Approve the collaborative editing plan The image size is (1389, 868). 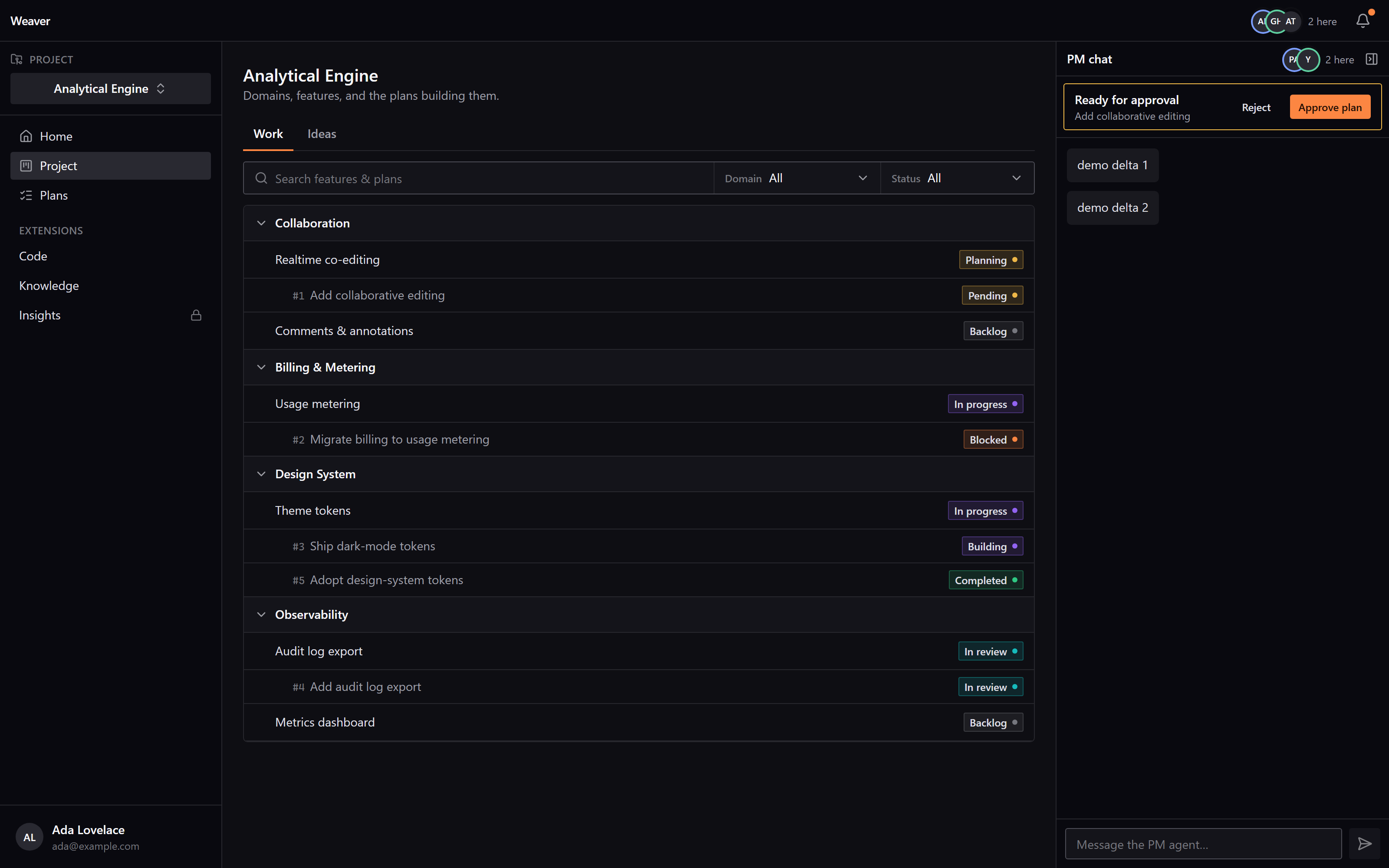click(1329, 107)
